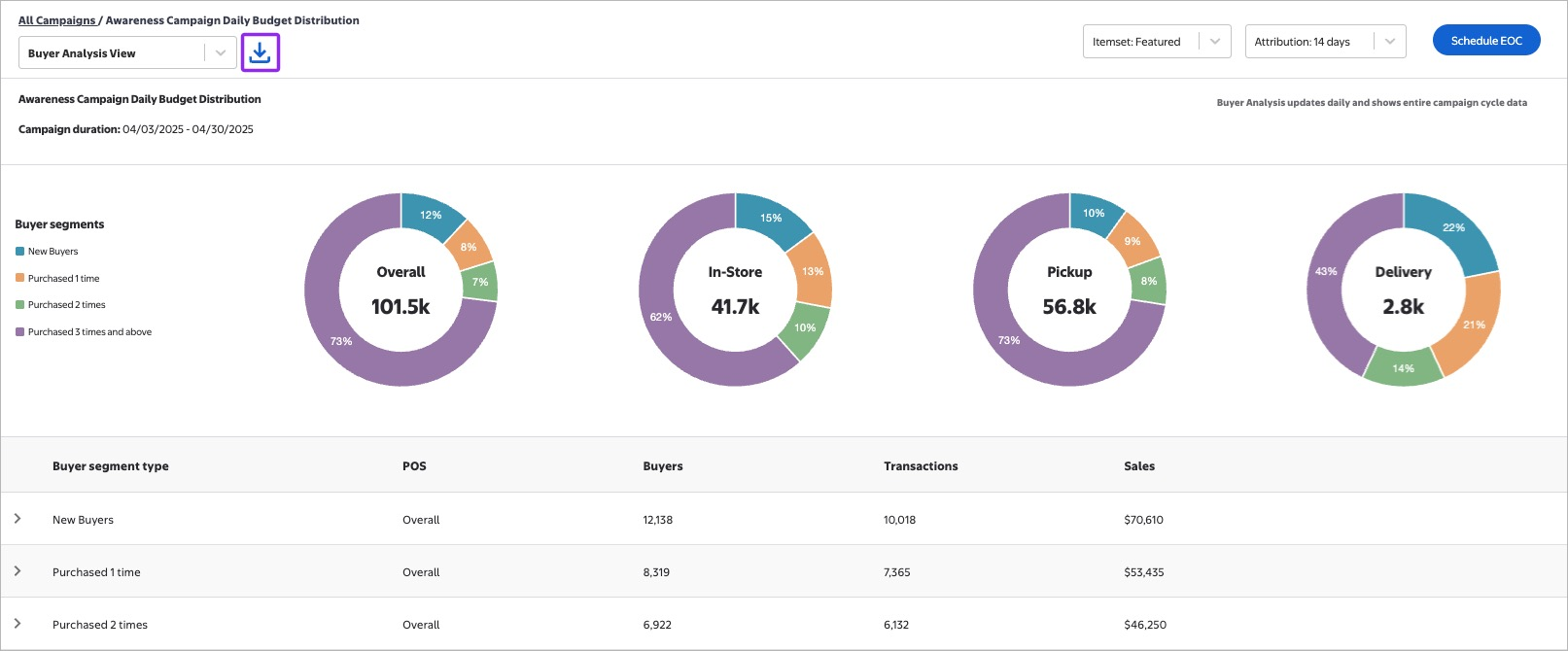Expand the Purchased 2 times row
Viewport: 1568px width, 651px height.
[x=17, y=624]
